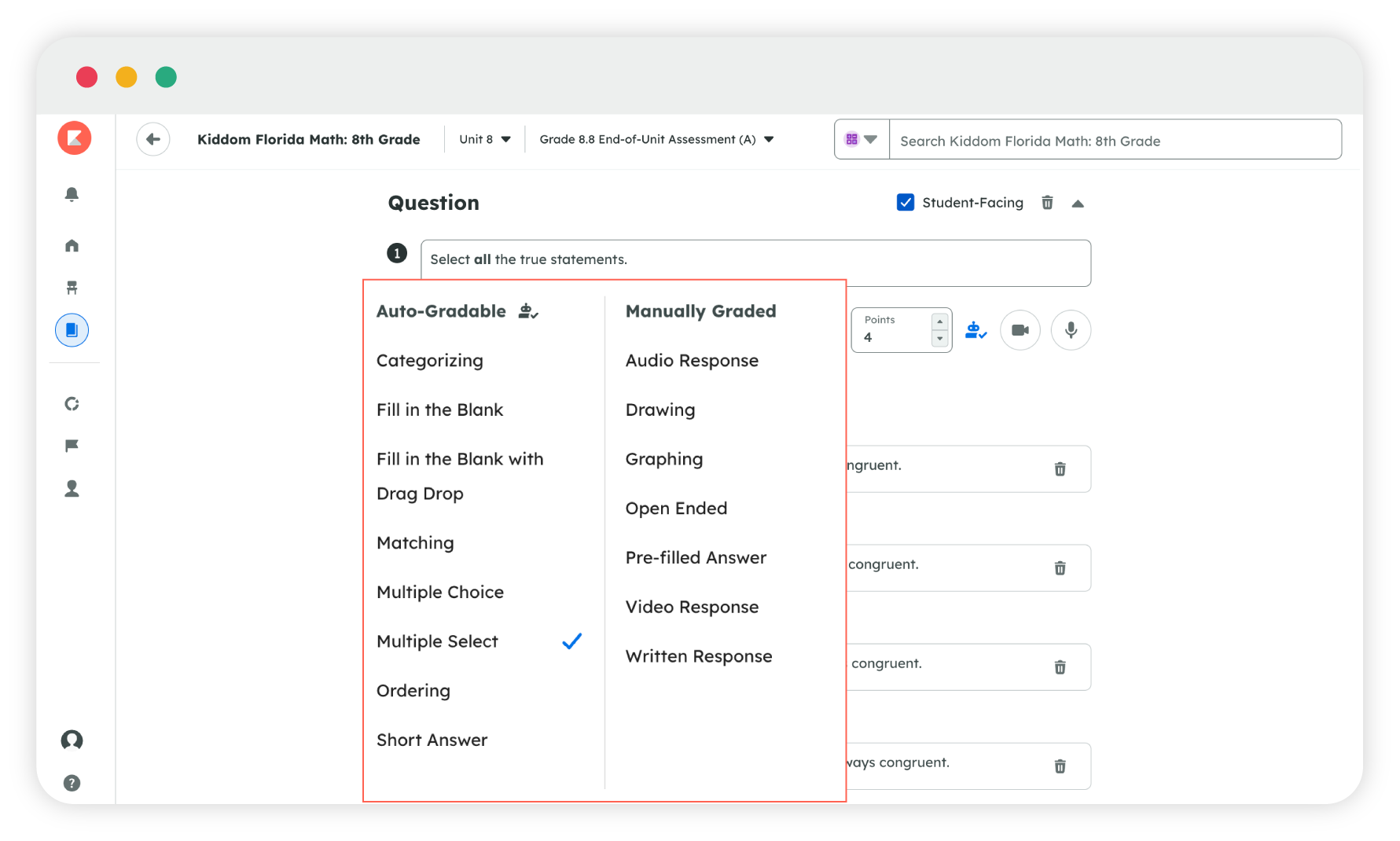
Task: Increase Points with the up stepper
Action: tap(939, 321)
